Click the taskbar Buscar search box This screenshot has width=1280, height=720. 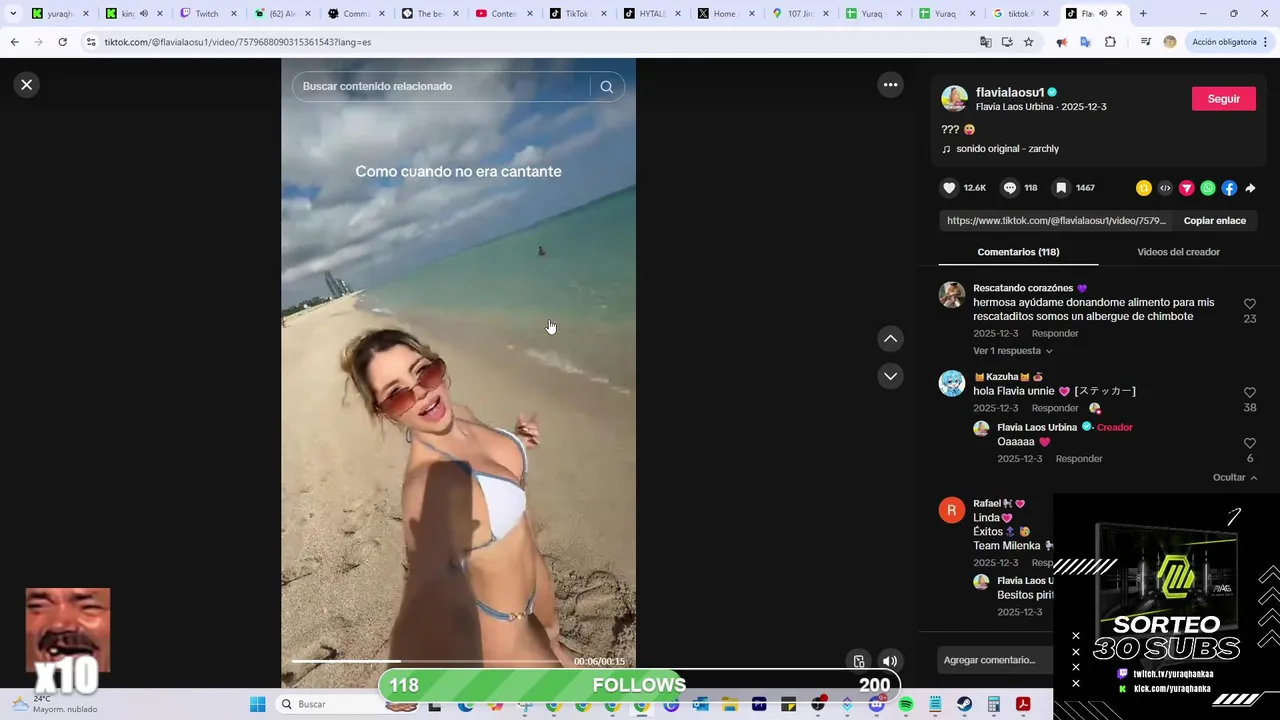tap(325, 704)
